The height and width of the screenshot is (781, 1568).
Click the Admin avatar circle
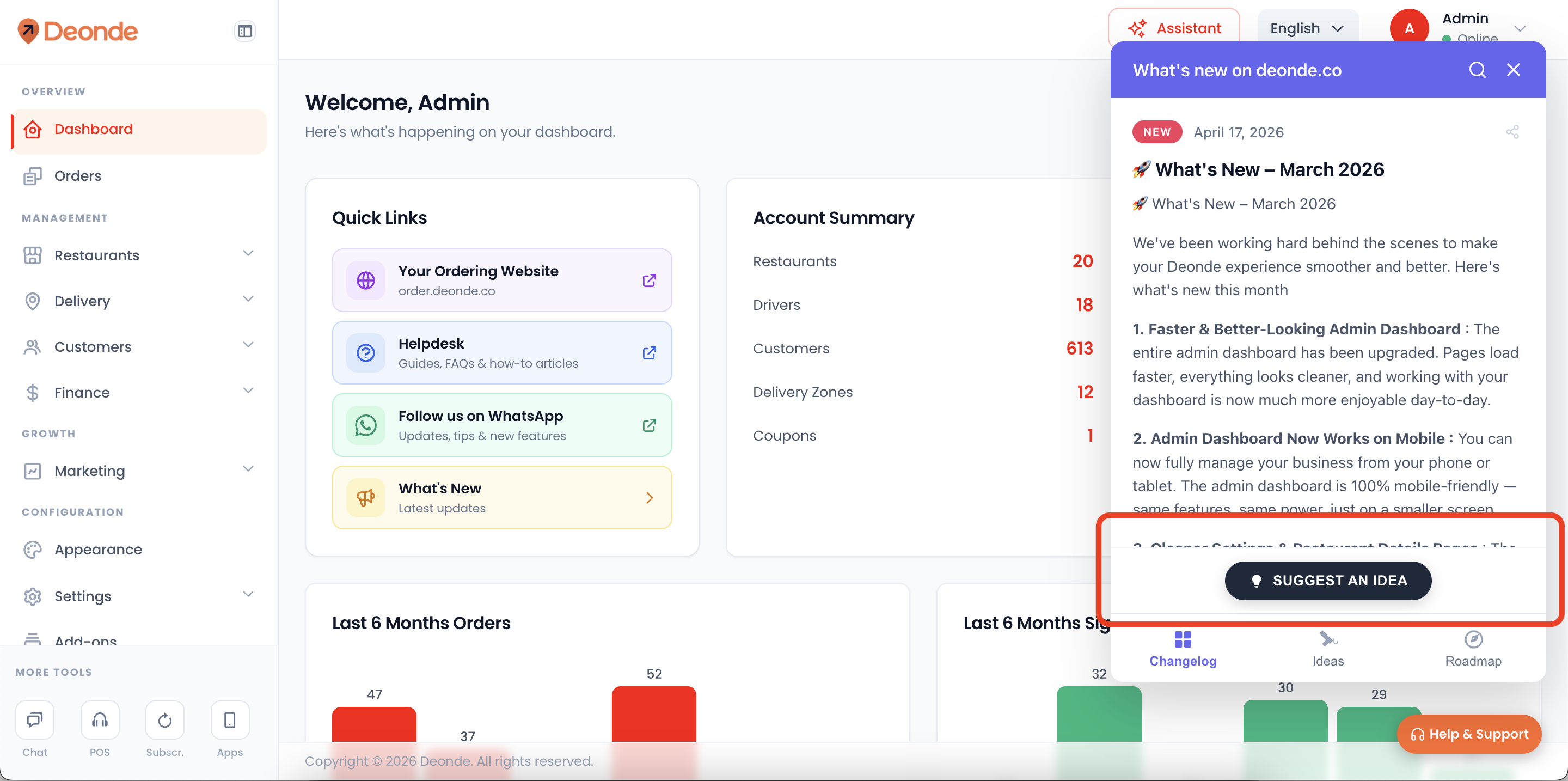(x=1409, y=28)
